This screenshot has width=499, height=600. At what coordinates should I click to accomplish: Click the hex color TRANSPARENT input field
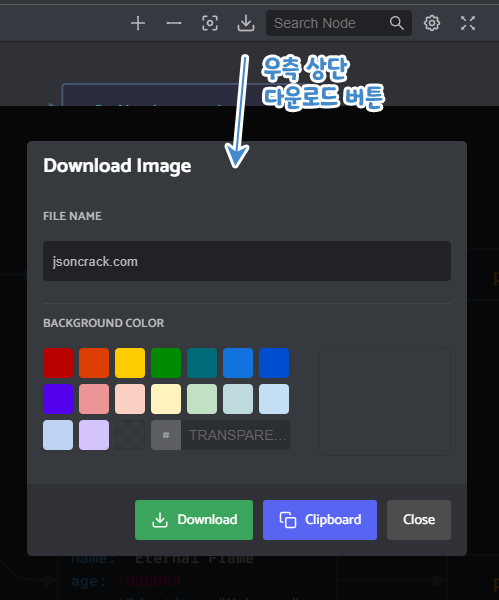tap(236, 435)
